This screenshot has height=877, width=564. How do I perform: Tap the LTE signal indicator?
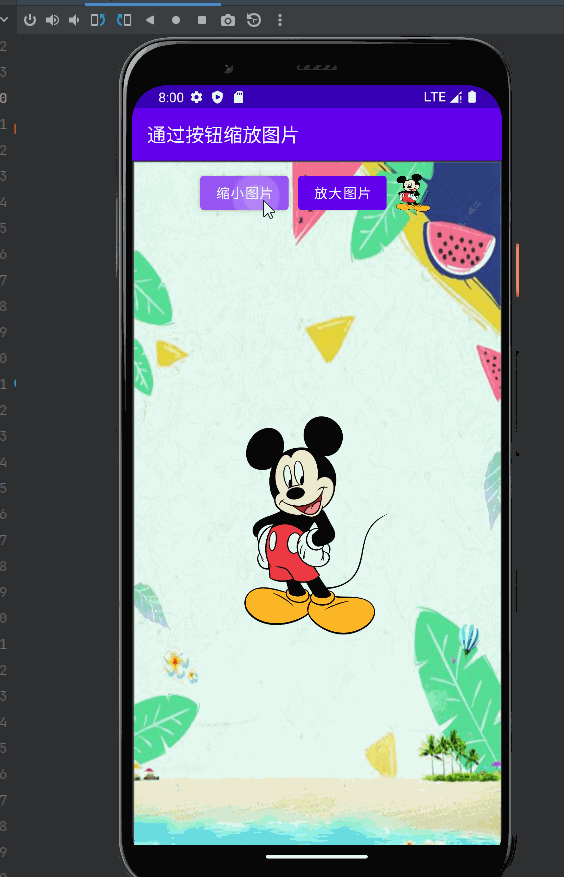click(443, 97)
